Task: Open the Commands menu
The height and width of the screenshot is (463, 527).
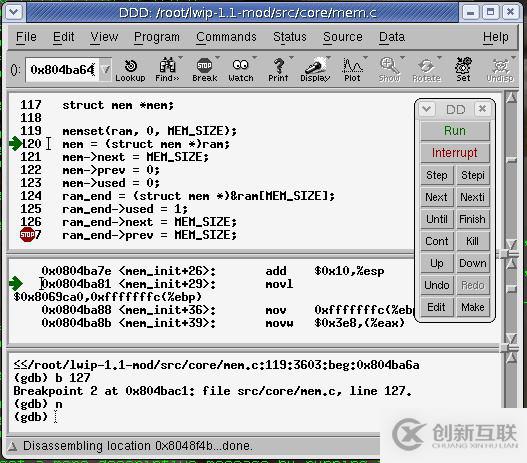Action: [226, 37]
